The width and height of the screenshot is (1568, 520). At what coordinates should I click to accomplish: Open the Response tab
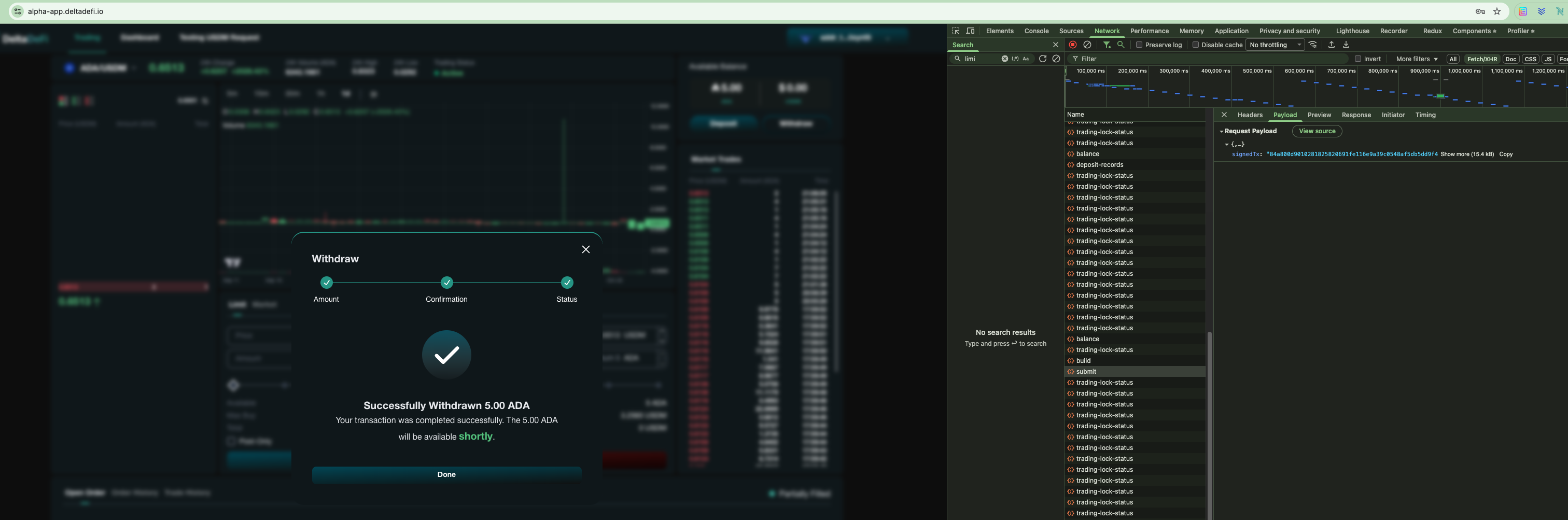click(1356, 115)
